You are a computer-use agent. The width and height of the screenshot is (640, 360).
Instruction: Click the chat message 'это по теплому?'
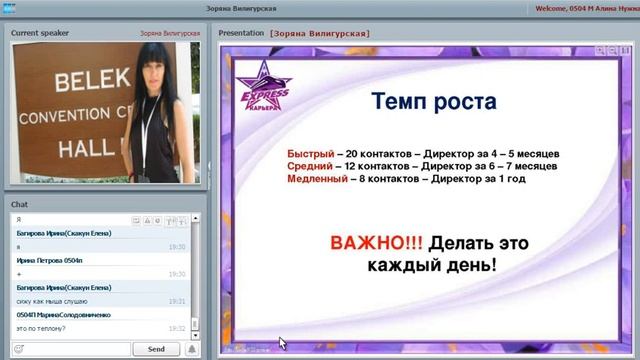(x=41, y=329)
